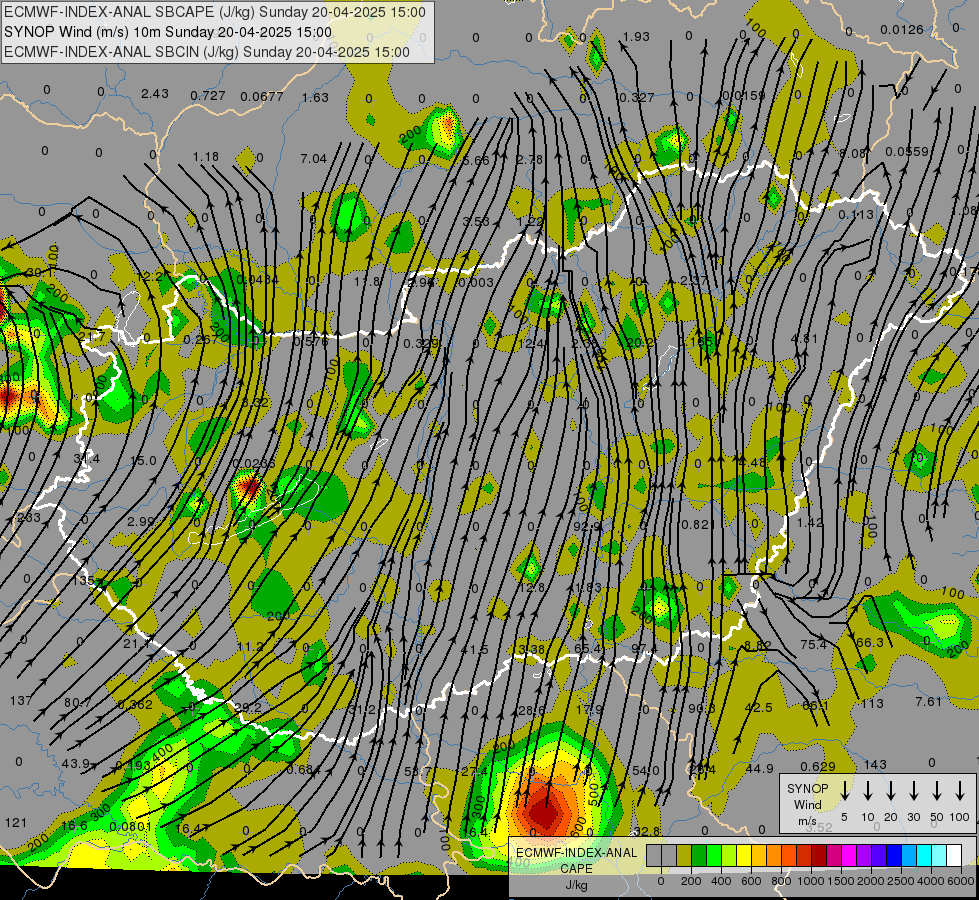Click the 15.0 value on the map
This screenshot has height=900, width=979.
143,460
